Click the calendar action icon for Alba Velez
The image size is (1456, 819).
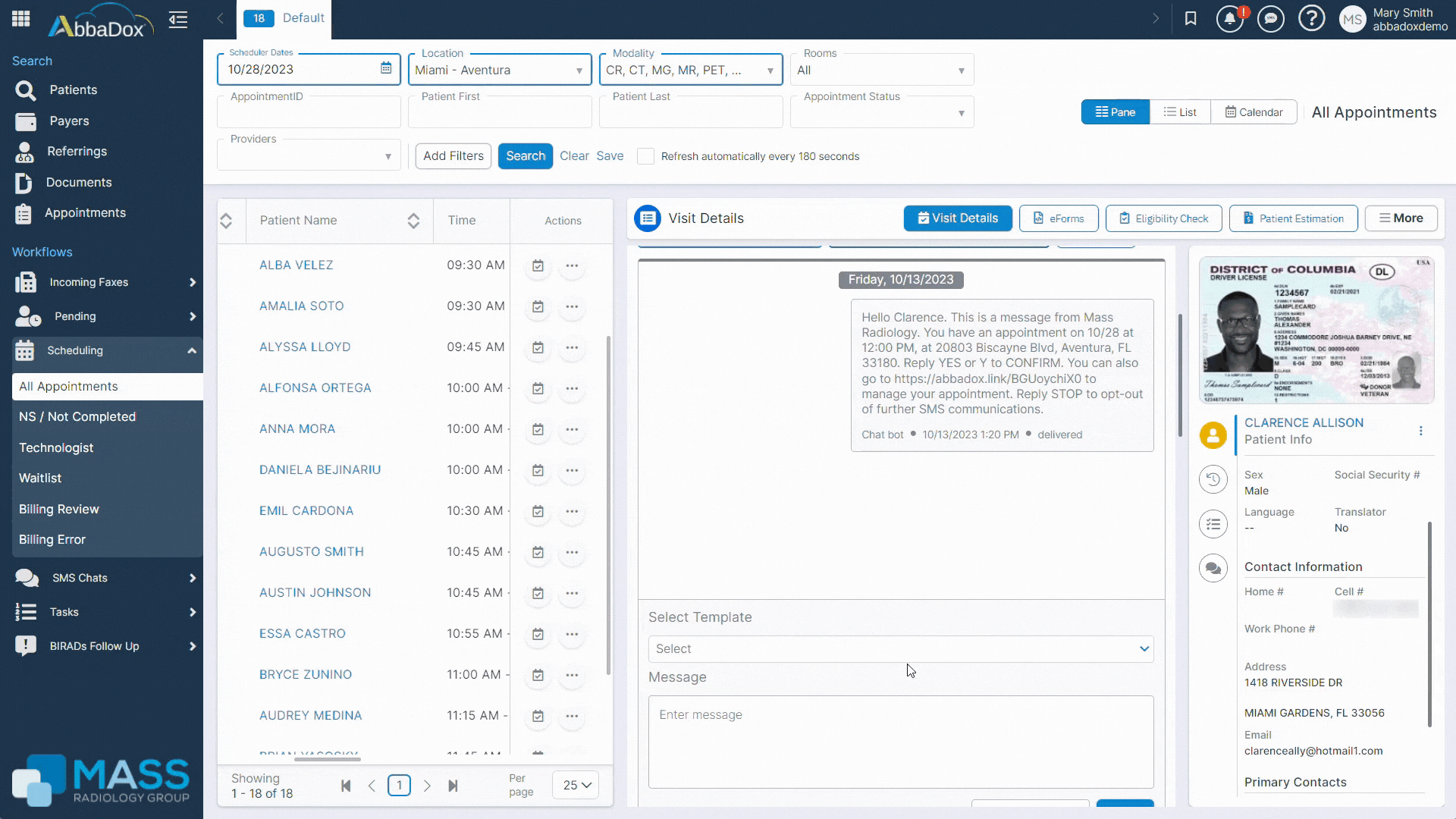(x=537, y=266)
